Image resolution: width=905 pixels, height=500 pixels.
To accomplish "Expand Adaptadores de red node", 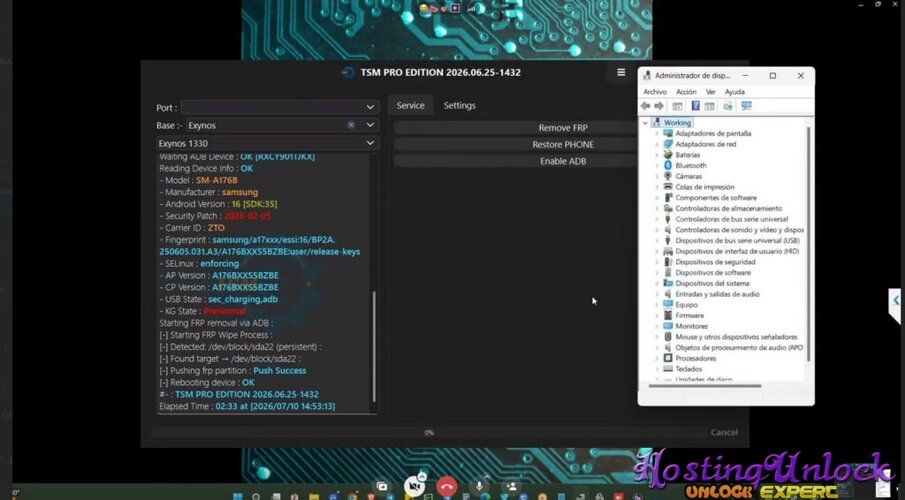I will (x=657, y=144).
